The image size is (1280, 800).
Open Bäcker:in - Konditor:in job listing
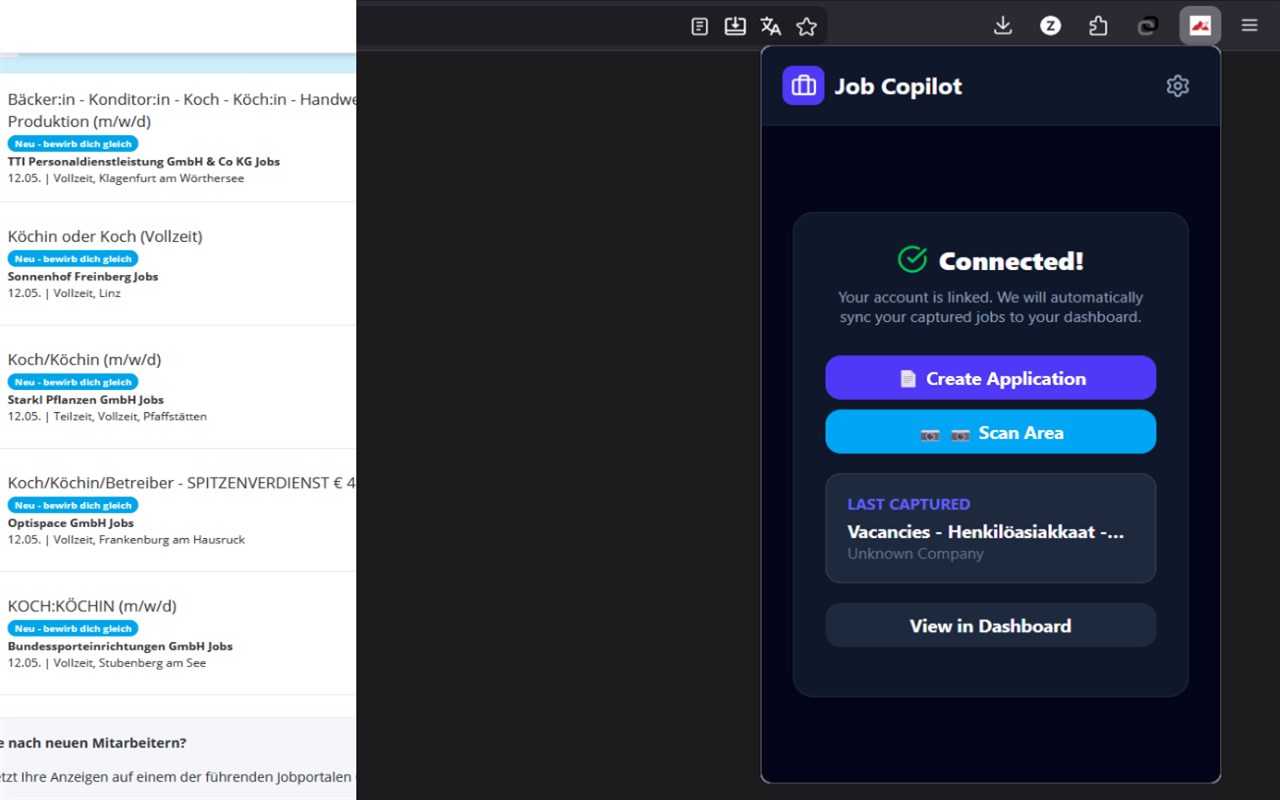tap(182, 110)
